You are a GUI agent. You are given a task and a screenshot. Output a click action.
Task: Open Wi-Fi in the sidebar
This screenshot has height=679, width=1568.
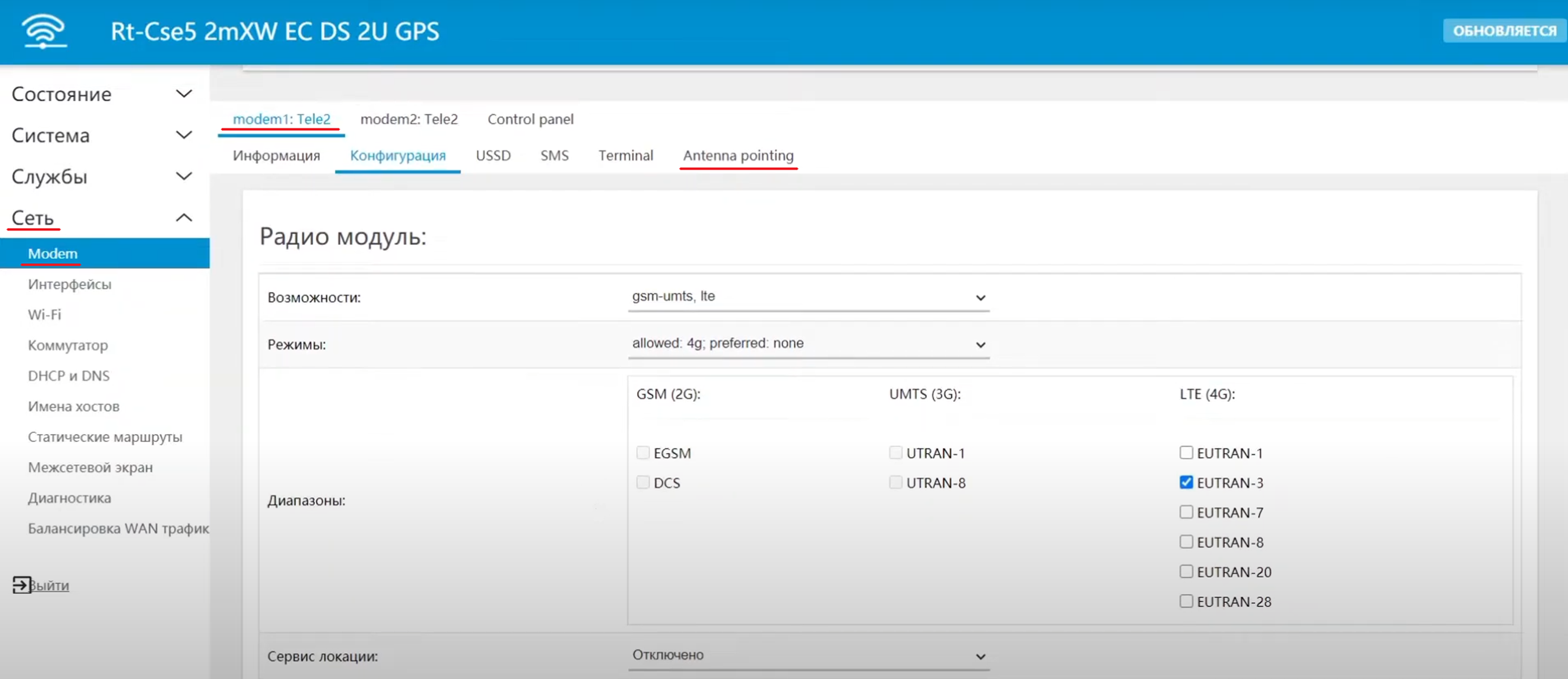pyautogui.click(x=45, y=315)
